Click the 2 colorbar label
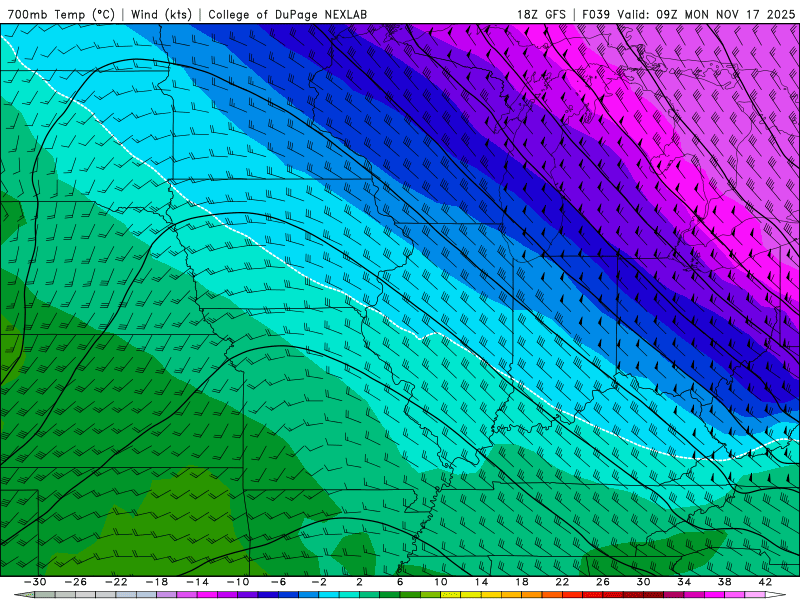The image size is (800, 600). point(359,582)
